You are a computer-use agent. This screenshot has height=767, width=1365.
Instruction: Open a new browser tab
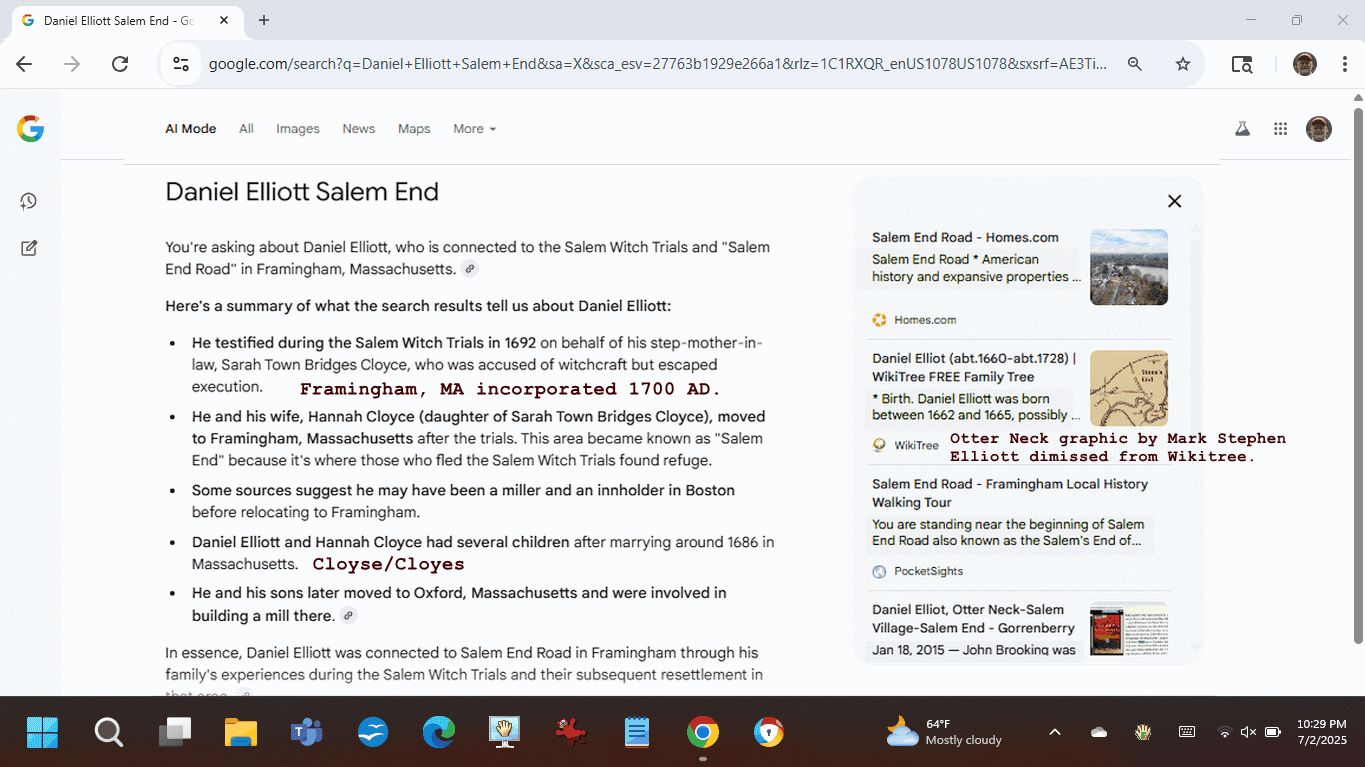pyautogui.click(x=264, y=20)
